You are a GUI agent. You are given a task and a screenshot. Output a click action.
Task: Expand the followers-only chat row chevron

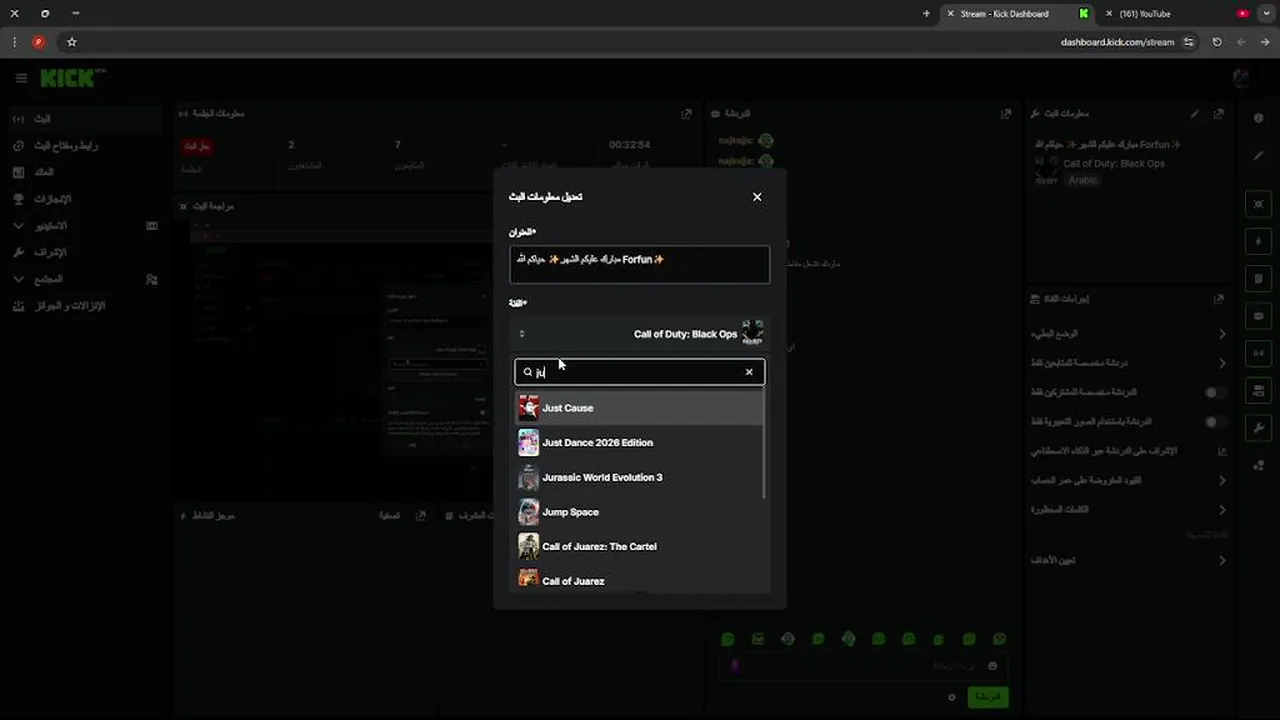click(1222, 363)
